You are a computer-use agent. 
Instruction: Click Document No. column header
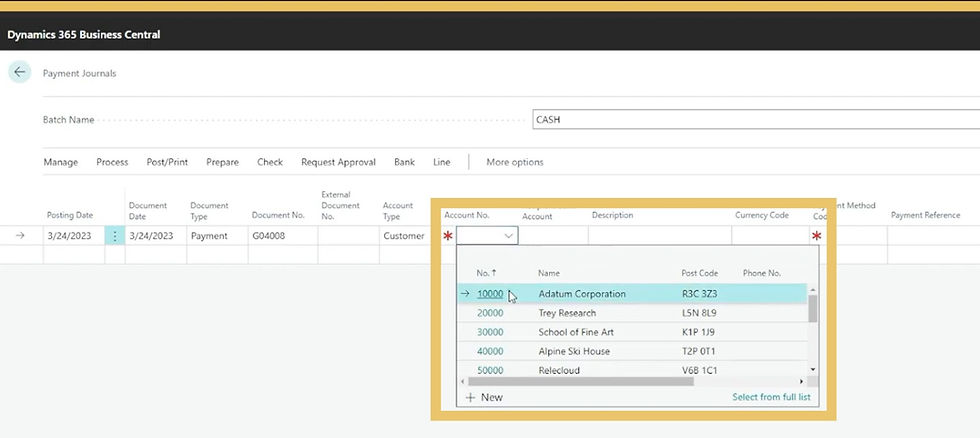click(278, 215)
